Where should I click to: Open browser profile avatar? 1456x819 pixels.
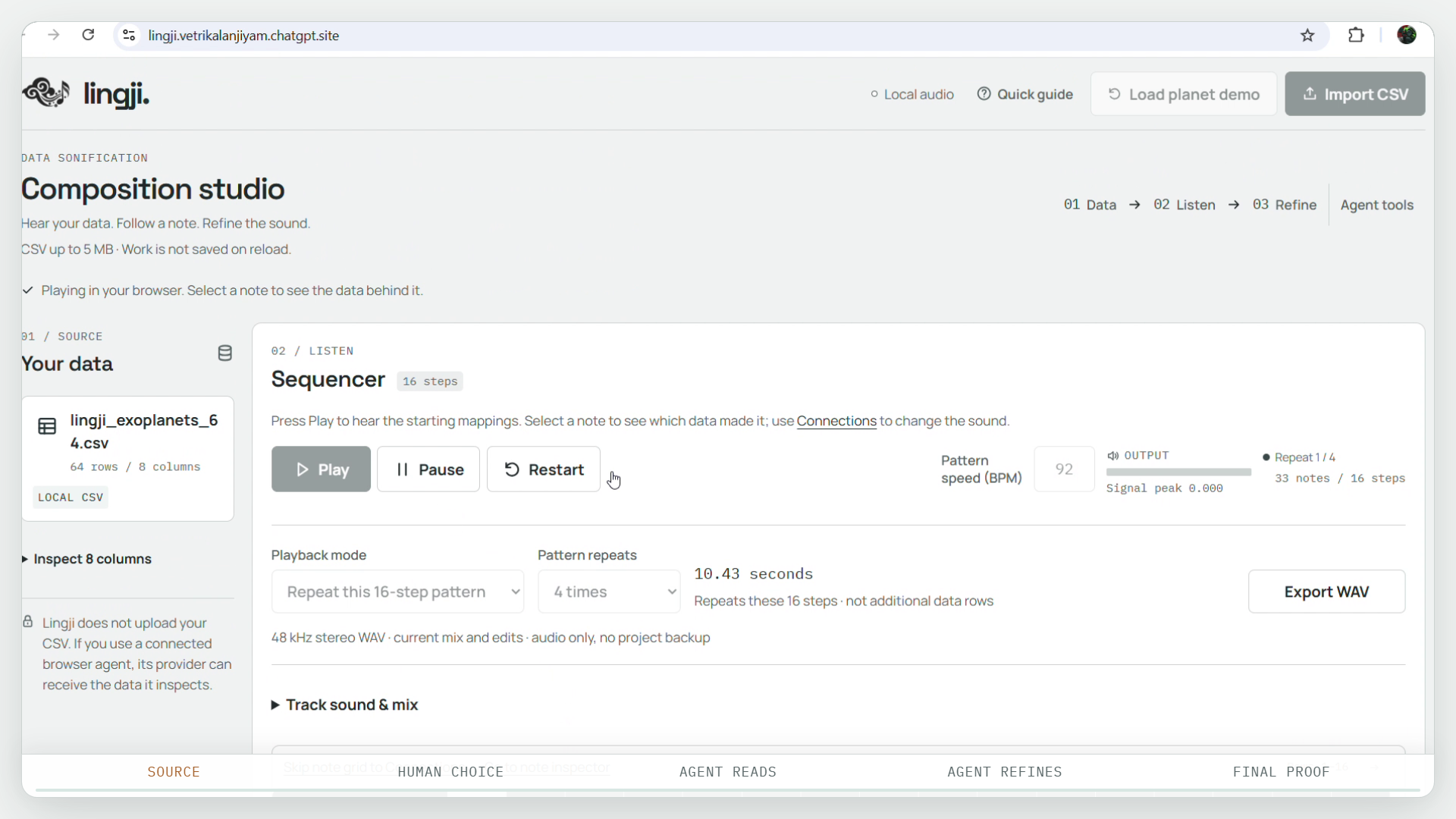tap(1407, 35)
